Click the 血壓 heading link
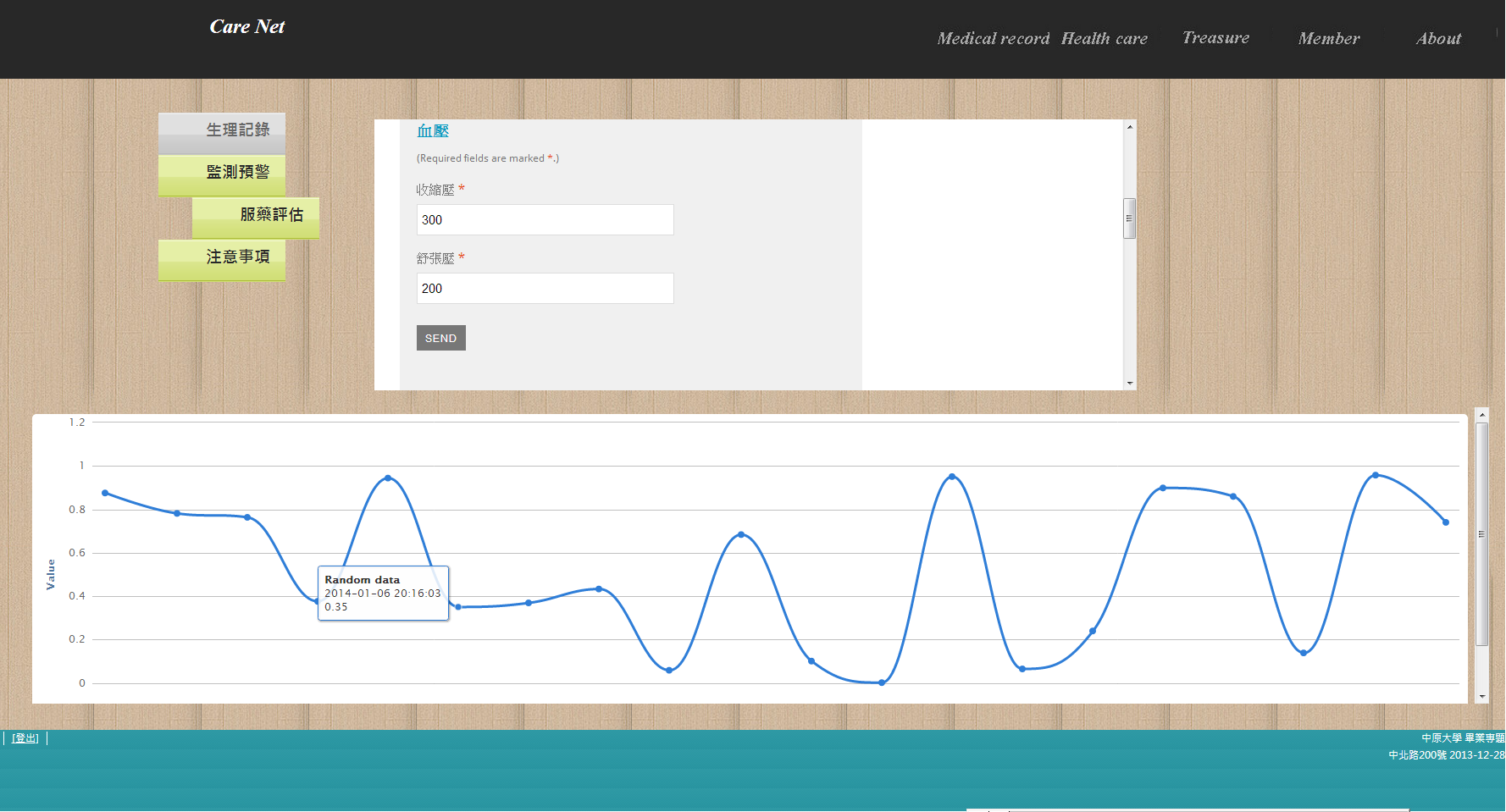 (432, 131)
